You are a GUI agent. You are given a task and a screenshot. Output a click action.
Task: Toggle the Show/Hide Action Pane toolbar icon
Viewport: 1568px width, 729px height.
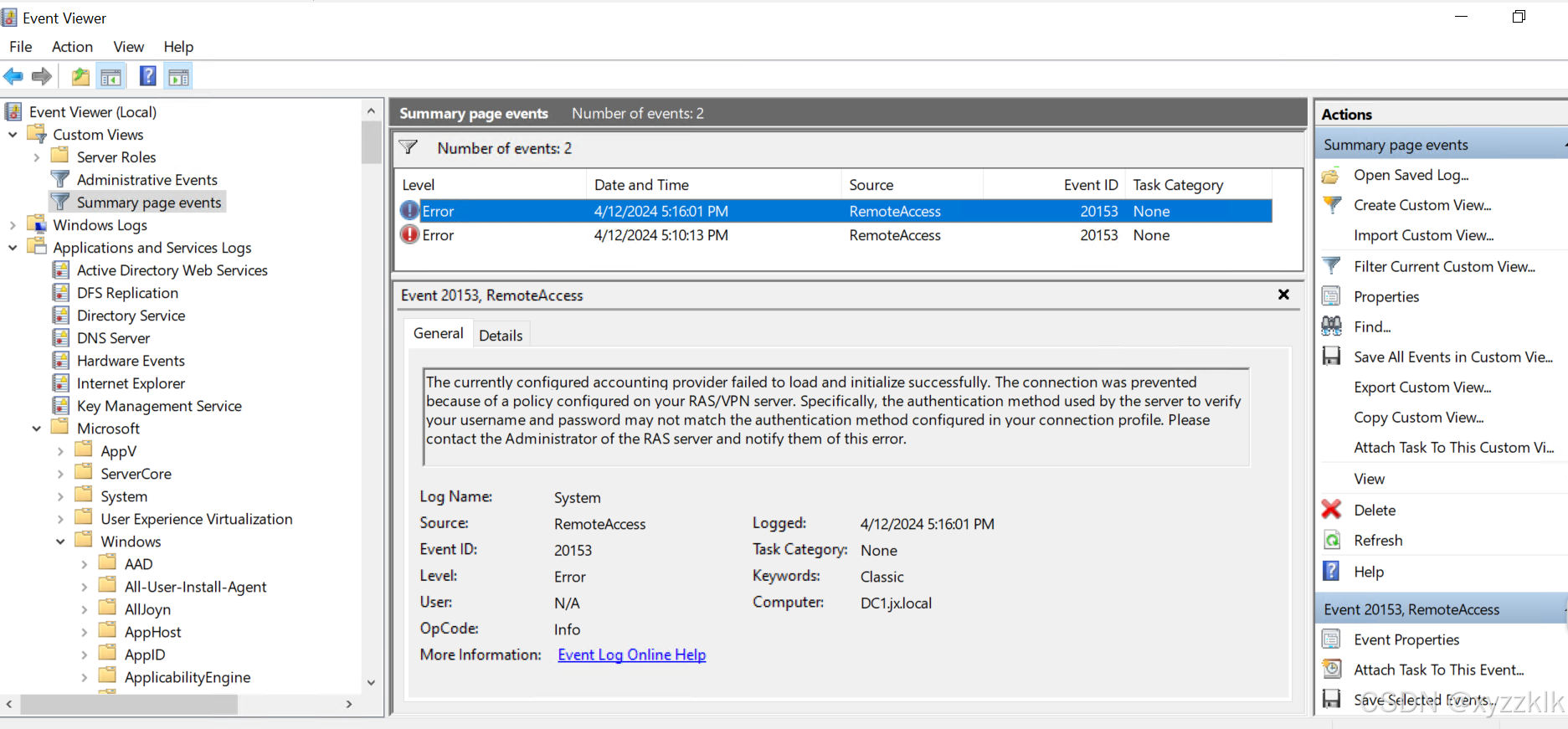point(178,77)
